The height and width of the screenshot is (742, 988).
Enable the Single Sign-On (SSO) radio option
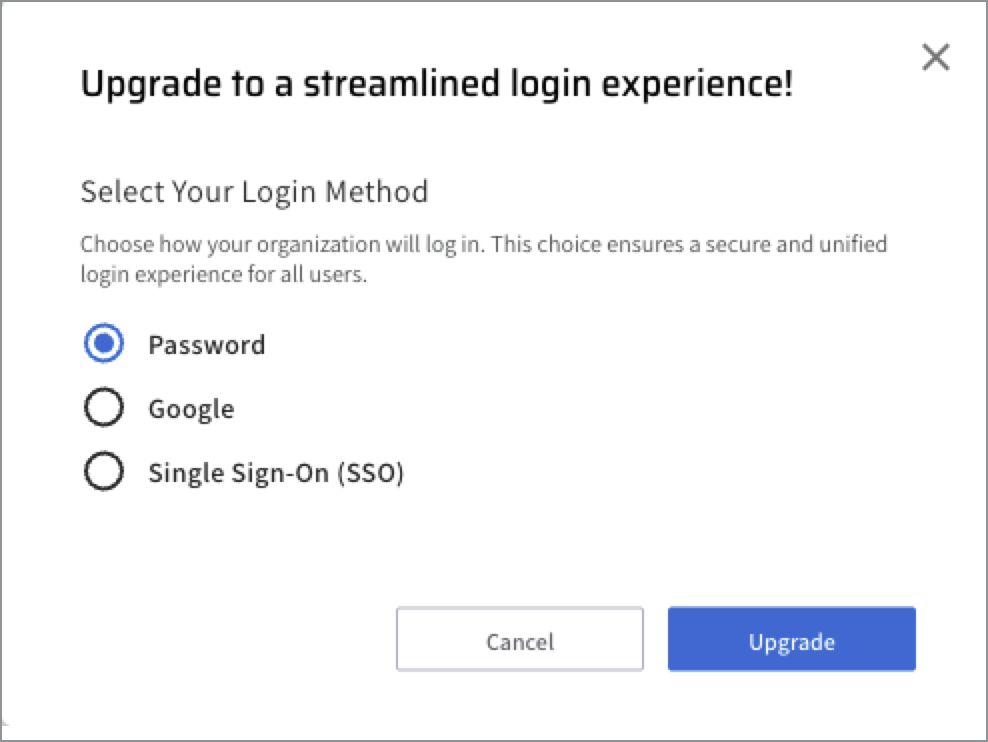point(105,472)
